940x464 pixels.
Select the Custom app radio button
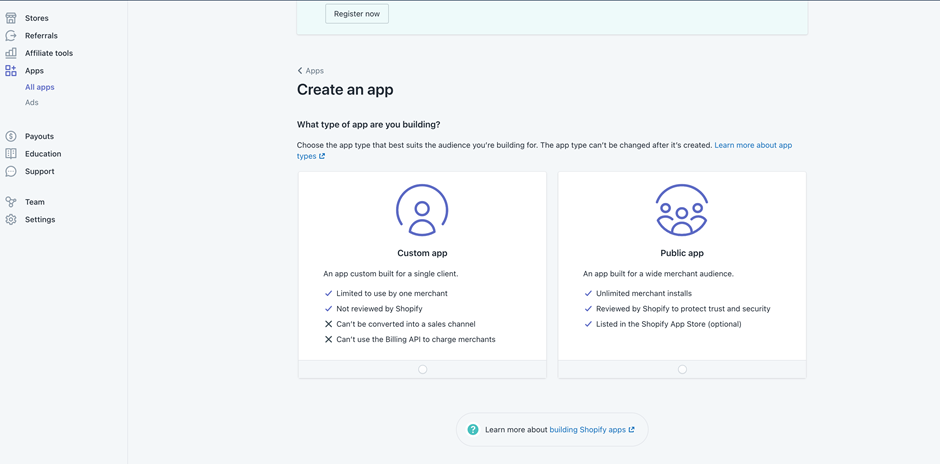[422, 369]
